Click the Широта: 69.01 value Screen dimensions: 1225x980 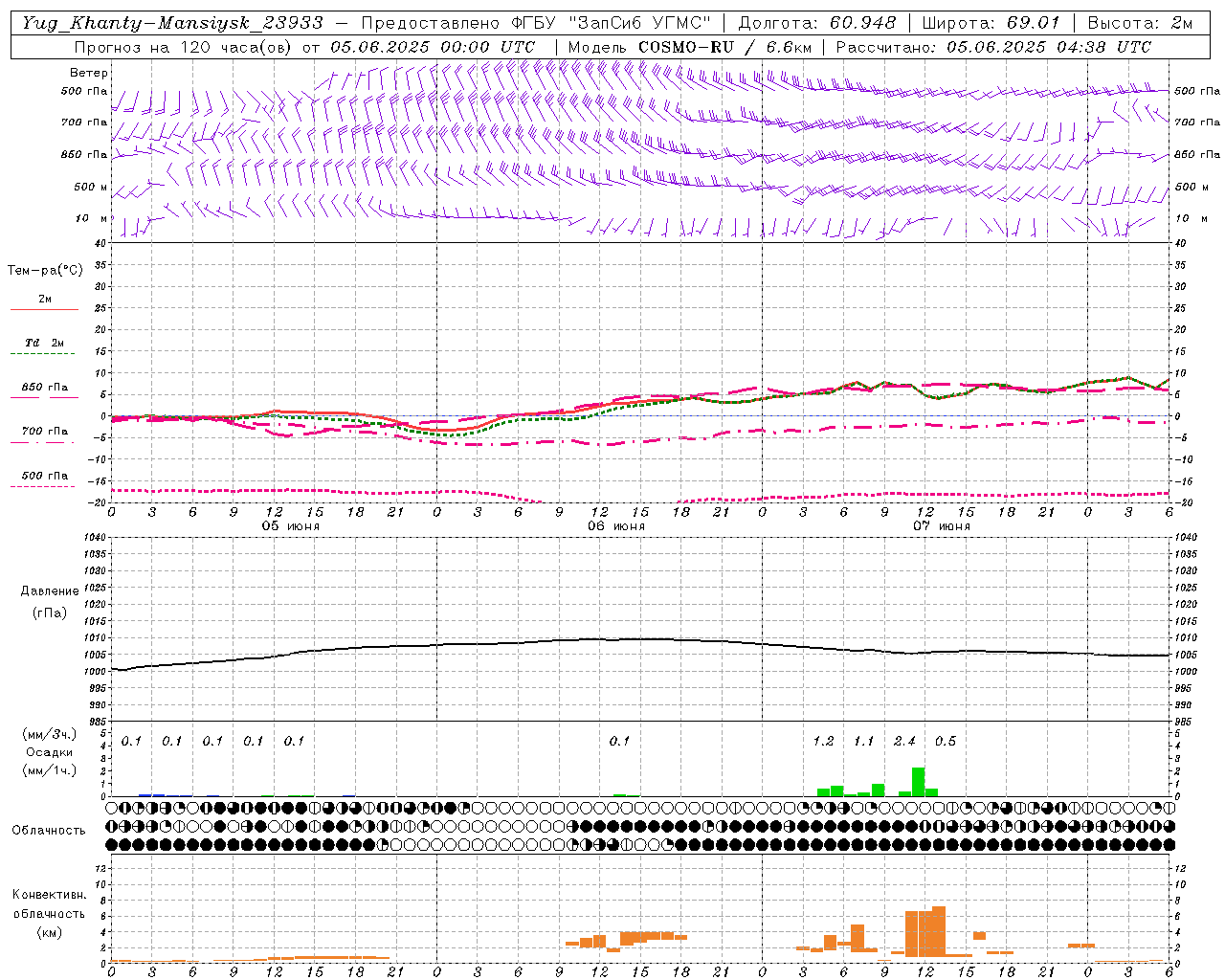tap(991, 23)
